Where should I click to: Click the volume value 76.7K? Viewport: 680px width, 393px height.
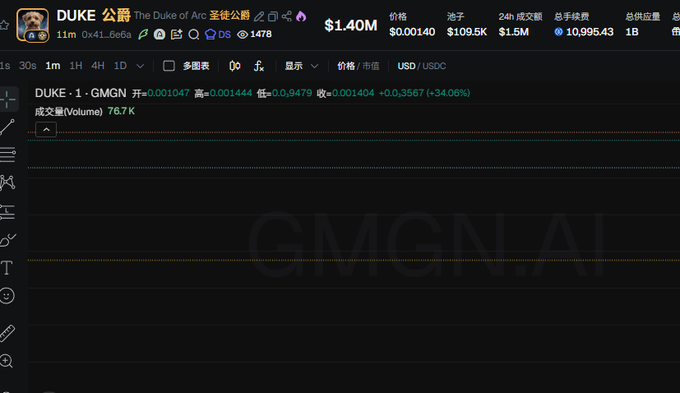121,111
